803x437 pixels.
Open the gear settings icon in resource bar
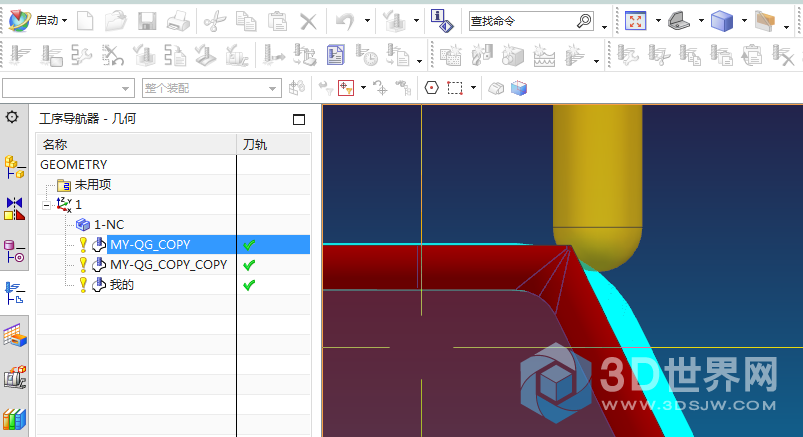tap(12, 117)
